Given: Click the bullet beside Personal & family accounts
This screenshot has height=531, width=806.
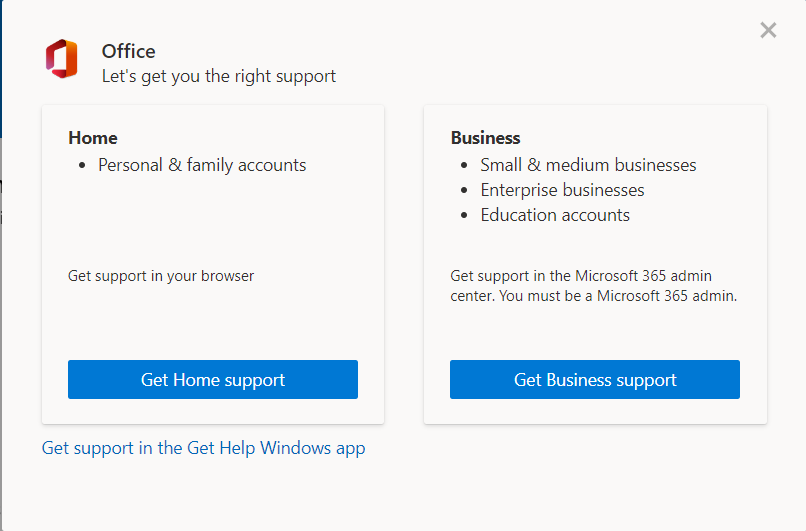Looking at the screenshot, I should pos(82,166).
